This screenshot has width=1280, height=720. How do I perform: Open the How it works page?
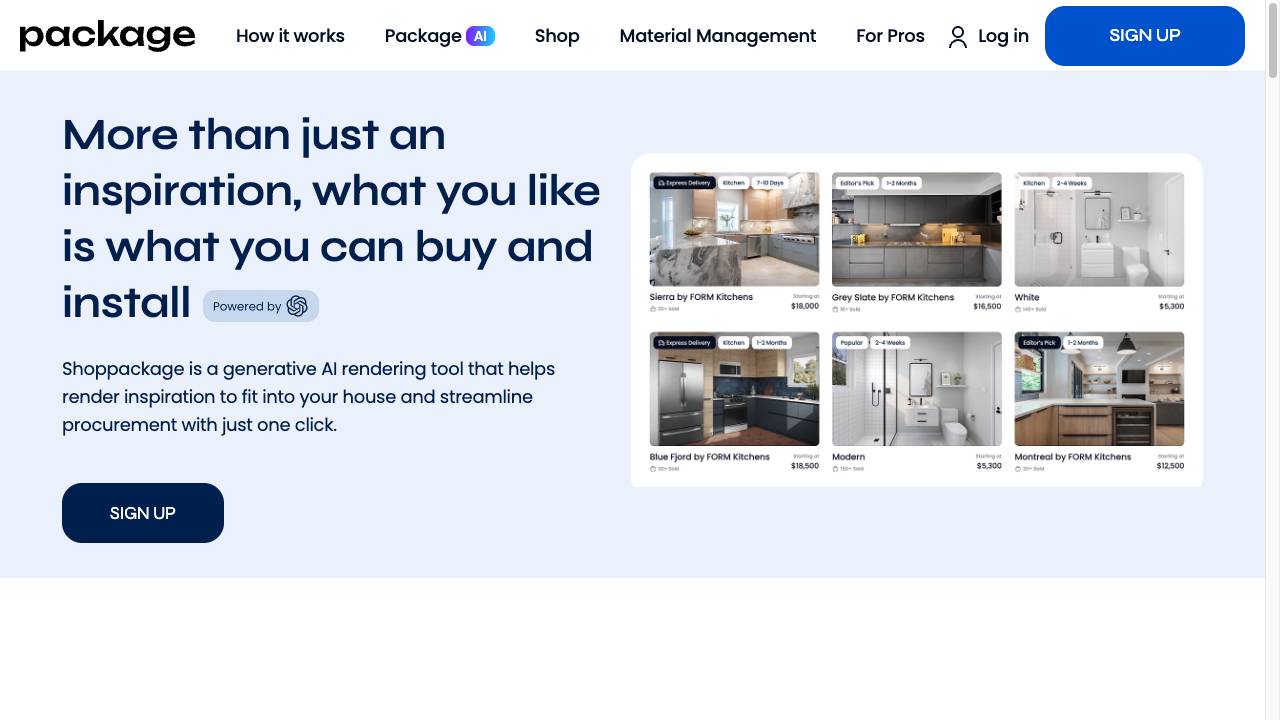click(x=290, y=36)
